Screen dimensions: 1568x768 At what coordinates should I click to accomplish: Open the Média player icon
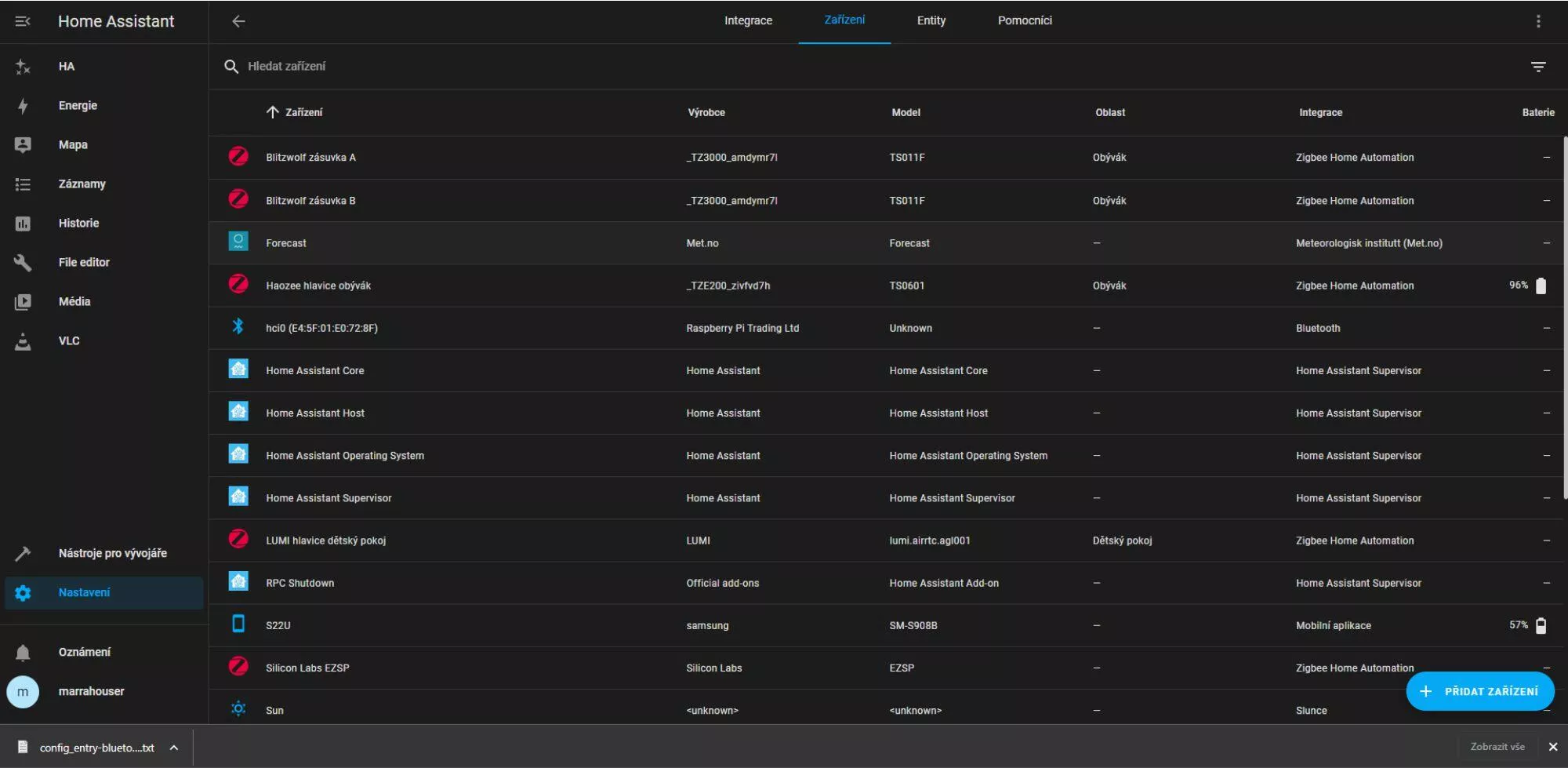pos(23,302)
